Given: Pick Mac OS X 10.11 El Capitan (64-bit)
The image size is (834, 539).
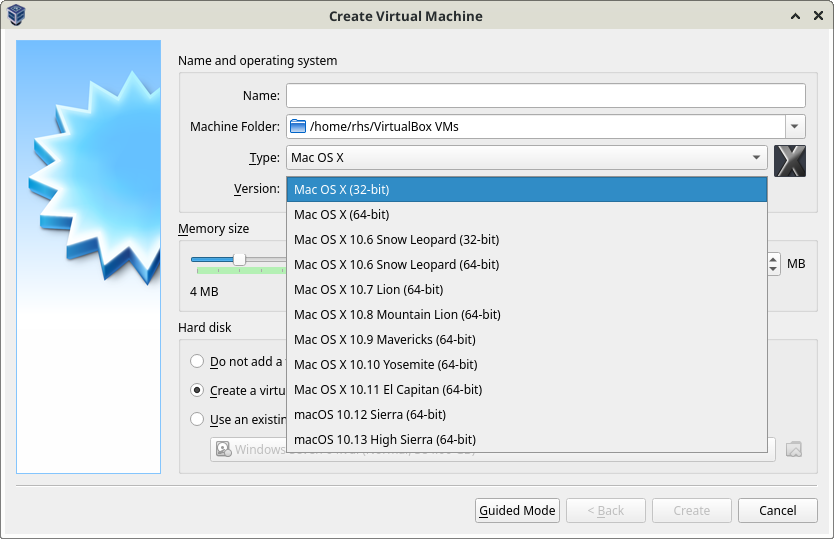Looking at the screenshot, I should pos(527,389).
